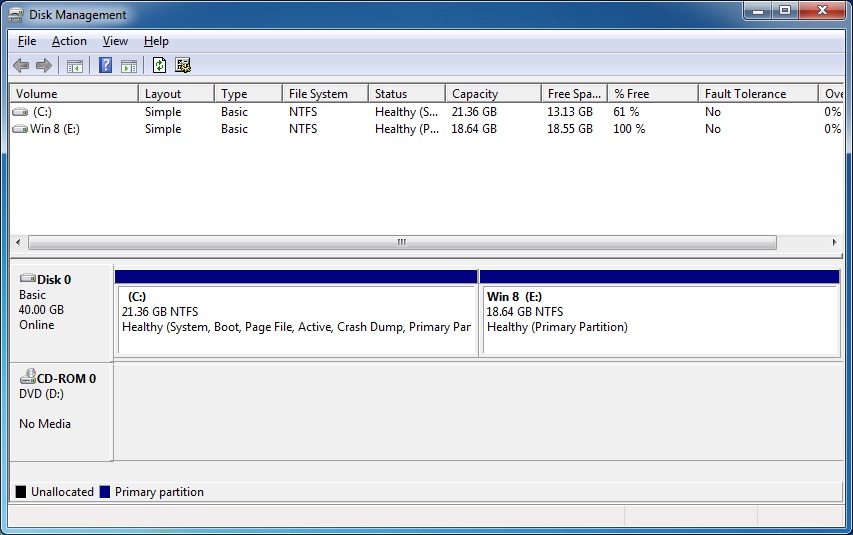Sort by the File System column header

pyautogui.click(x=325, y=94)
